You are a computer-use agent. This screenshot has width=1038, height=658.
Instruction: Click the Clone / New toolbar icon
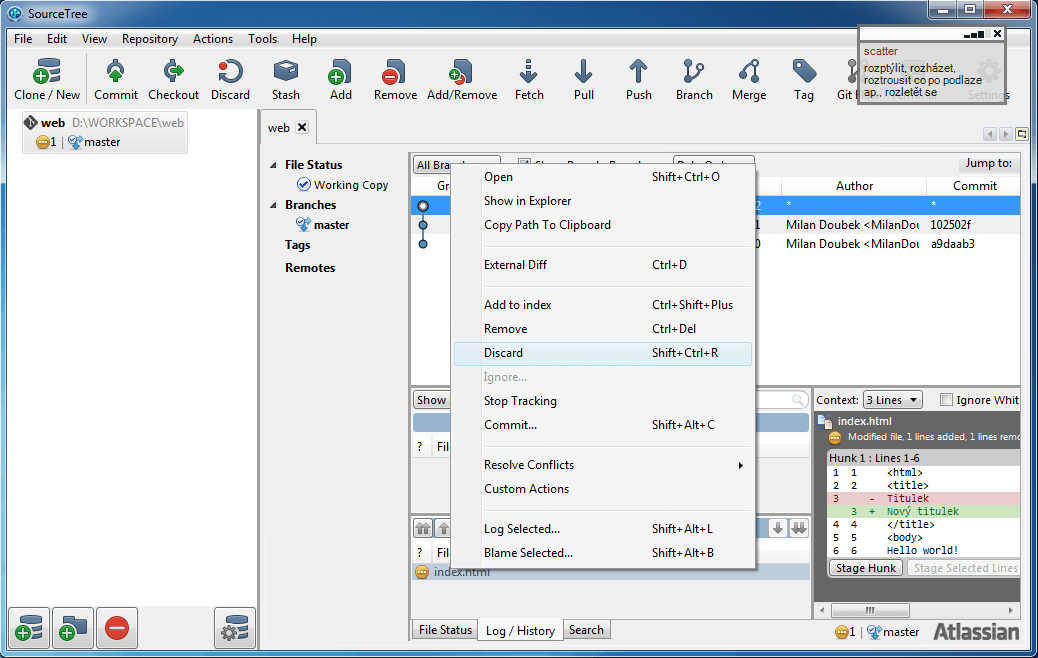(x=46, y=71)
